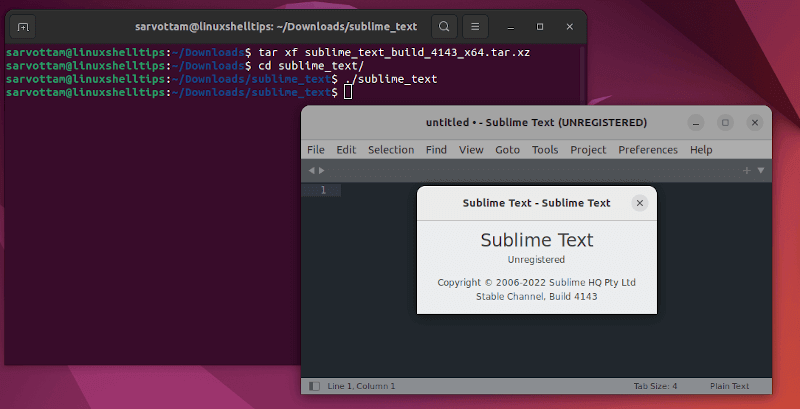Click the left tab navigation arrow in Sublime
This screenshot has height=409, width=800.
312,171
